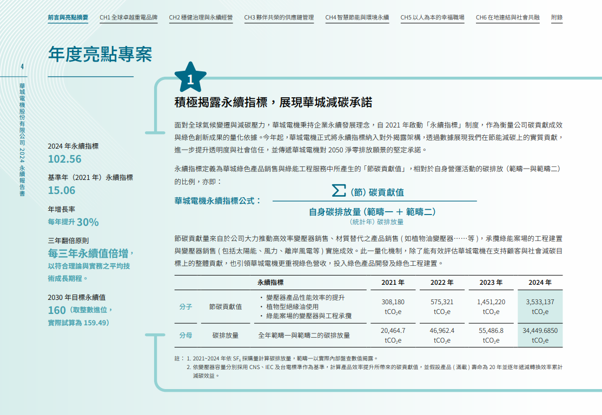This screenshot has height=415, width=602.
Task: Click paragraph starting 節碳貢獻量來自於公司
Action: [x=369, y=251]
